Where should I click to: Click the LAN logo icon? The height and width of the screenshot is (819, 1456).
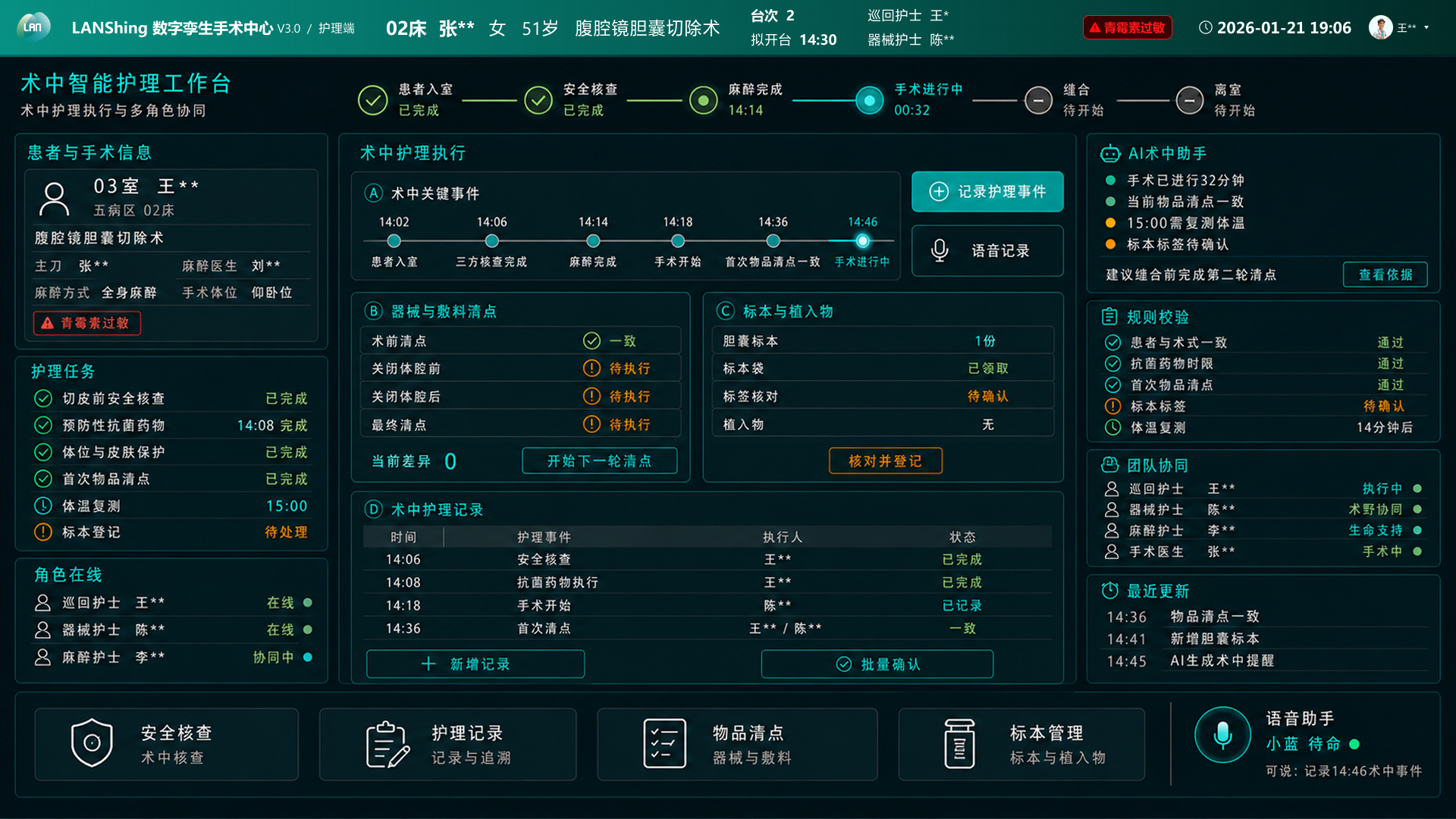(x=33, y=27)
